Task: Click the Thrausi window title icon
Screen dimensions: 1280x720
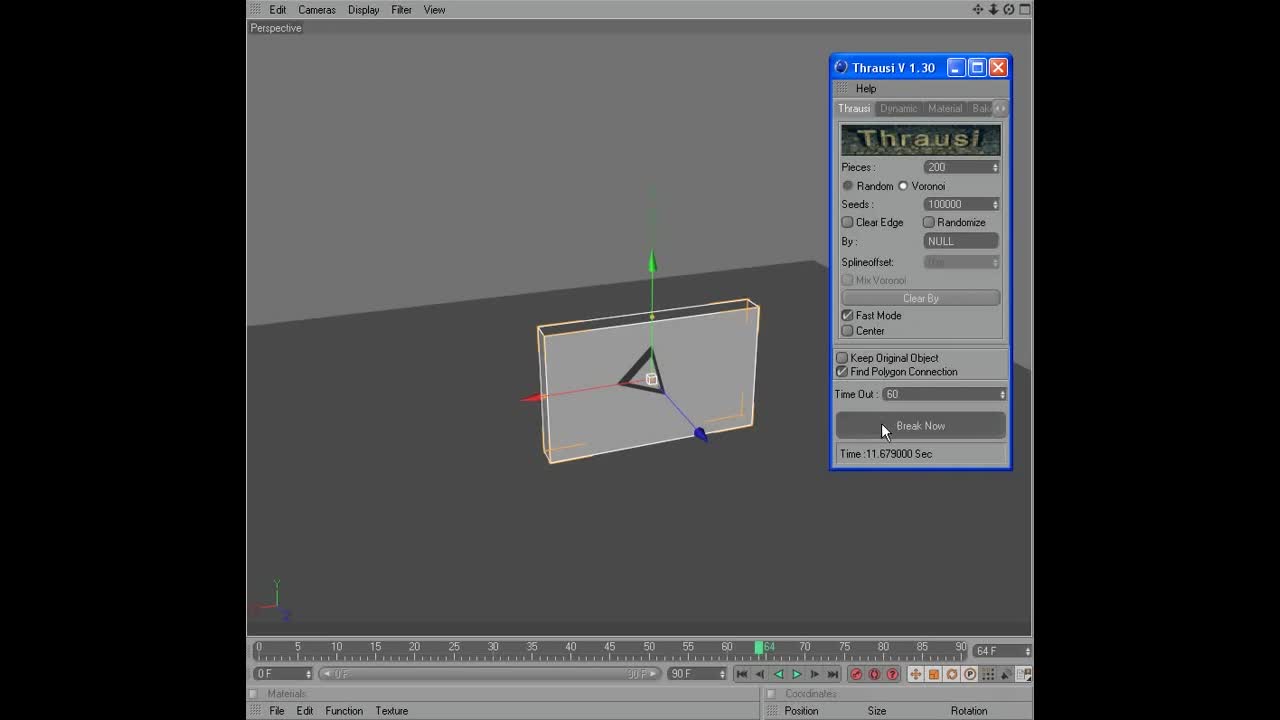Action: tap(841, 67)
